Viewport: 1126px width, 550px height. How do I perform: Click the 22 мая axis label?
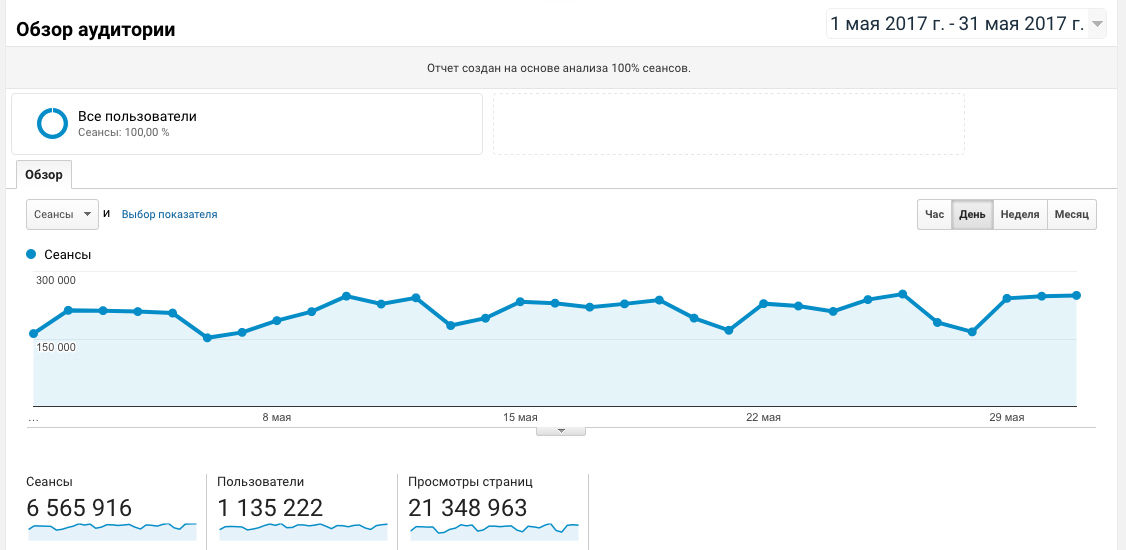click(763, 417)
